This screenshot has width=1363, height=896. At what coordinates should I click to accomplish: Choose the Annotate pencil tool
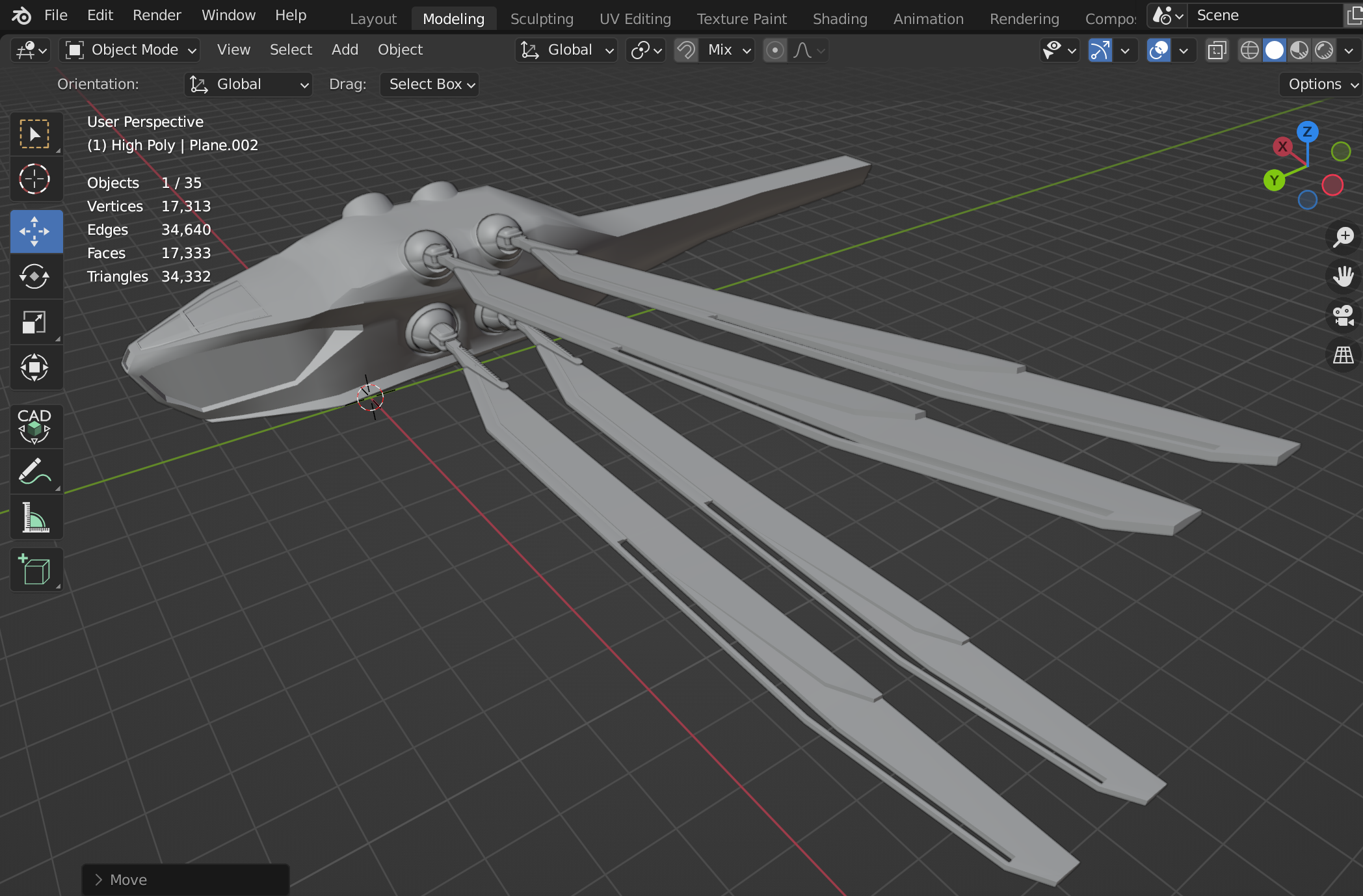tap(34, 472)
